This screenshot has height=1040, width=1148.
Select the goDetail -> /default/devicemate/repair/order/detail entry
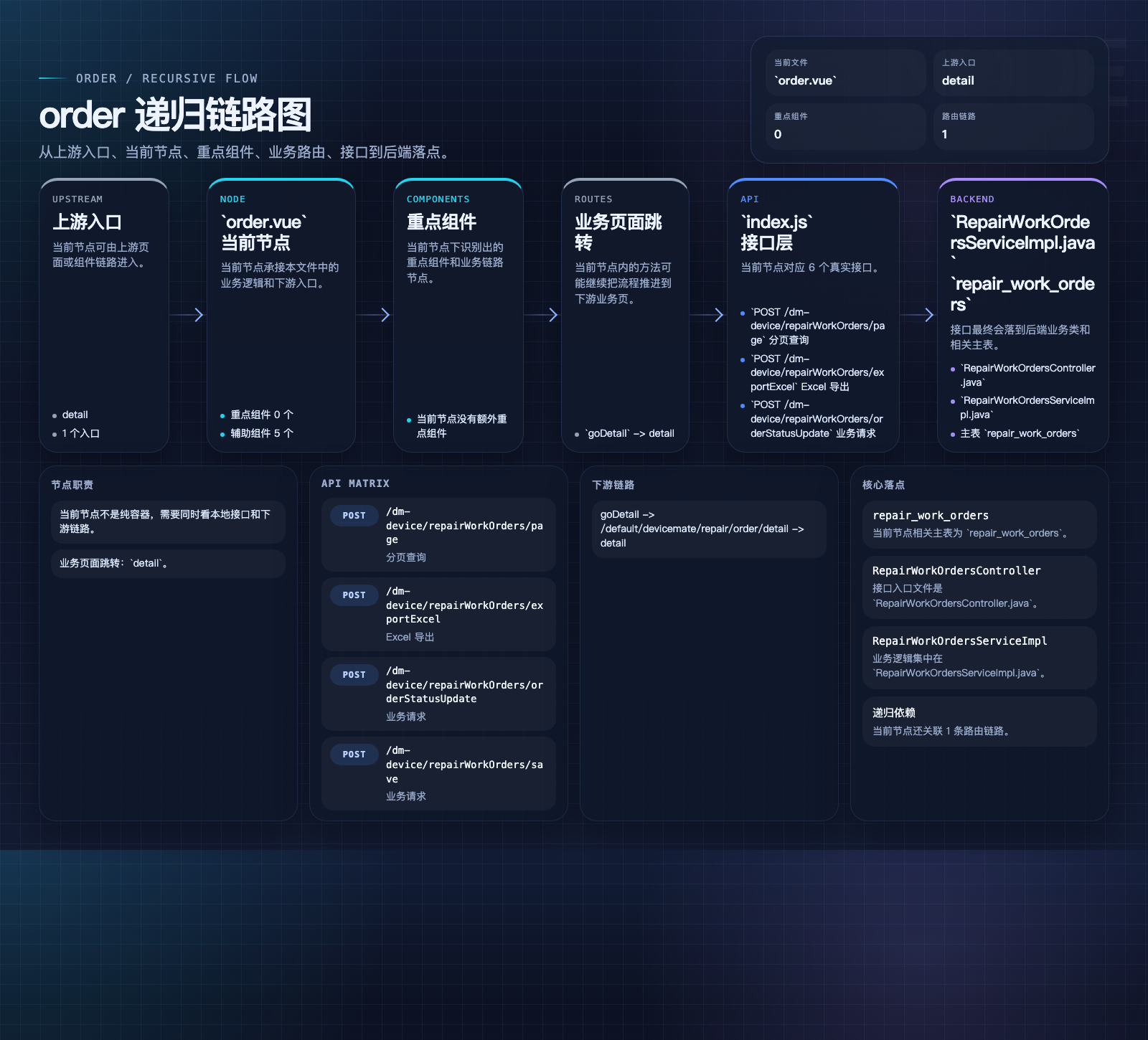pos(709,529)
